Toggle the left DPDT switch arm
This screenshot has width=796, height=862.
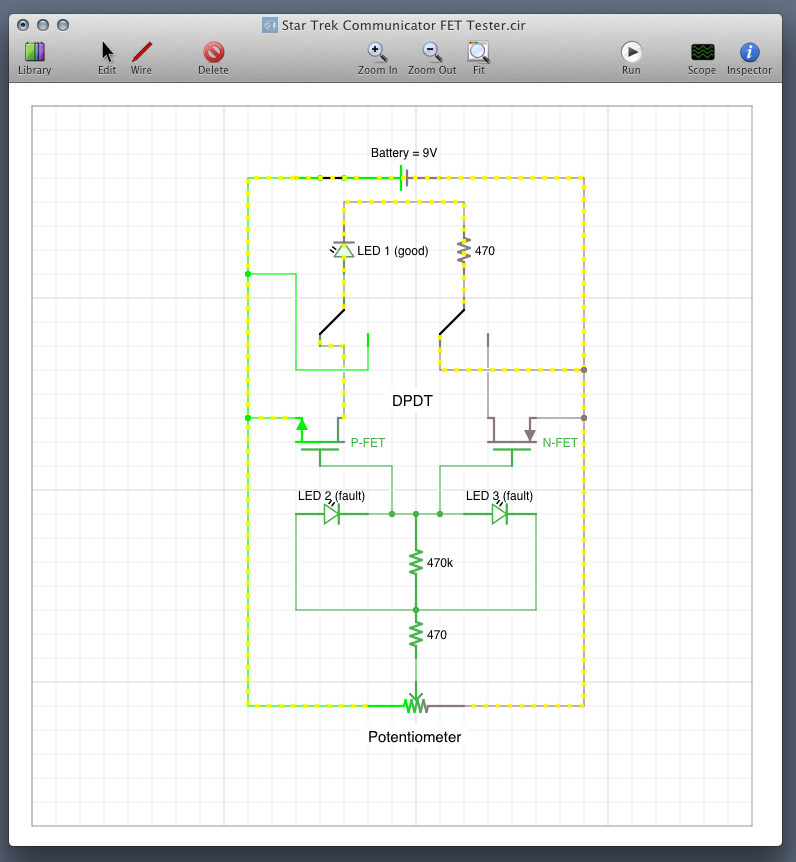332,322
